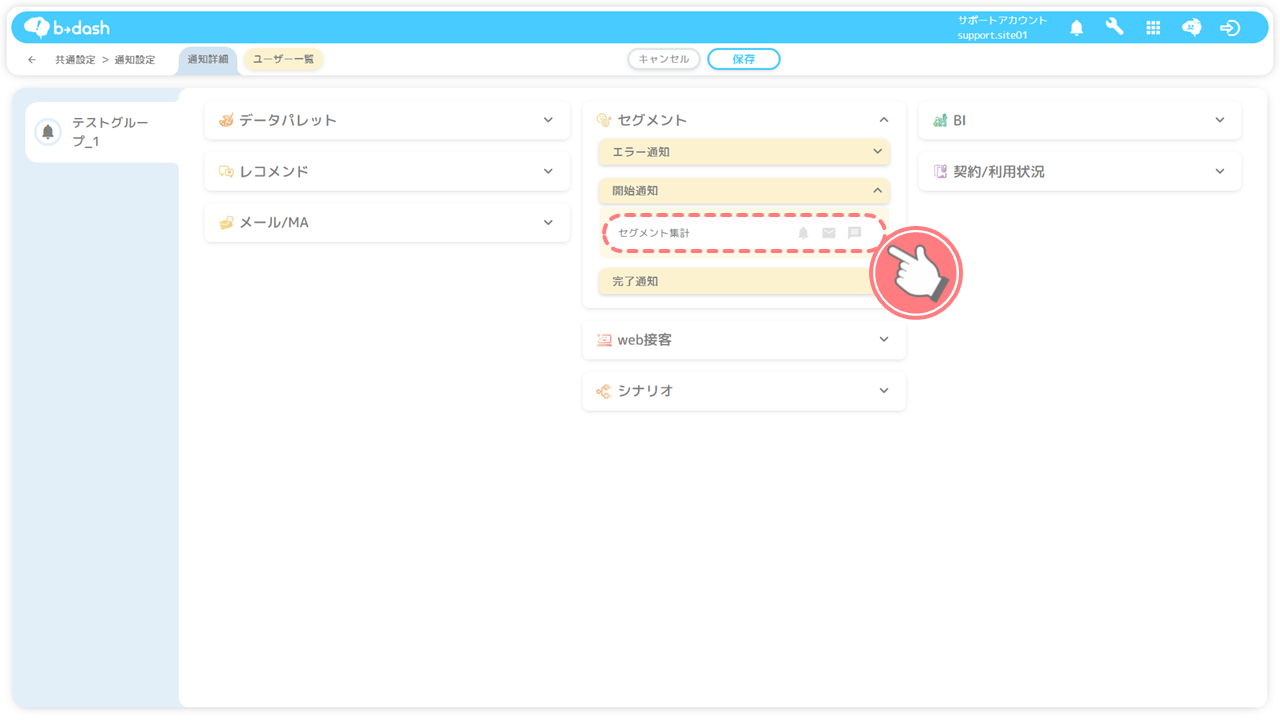Toggle bell notification for セグメント集計
Image resolution: width=1280 pixels, height=720 pixels.
tap(803, 233)
